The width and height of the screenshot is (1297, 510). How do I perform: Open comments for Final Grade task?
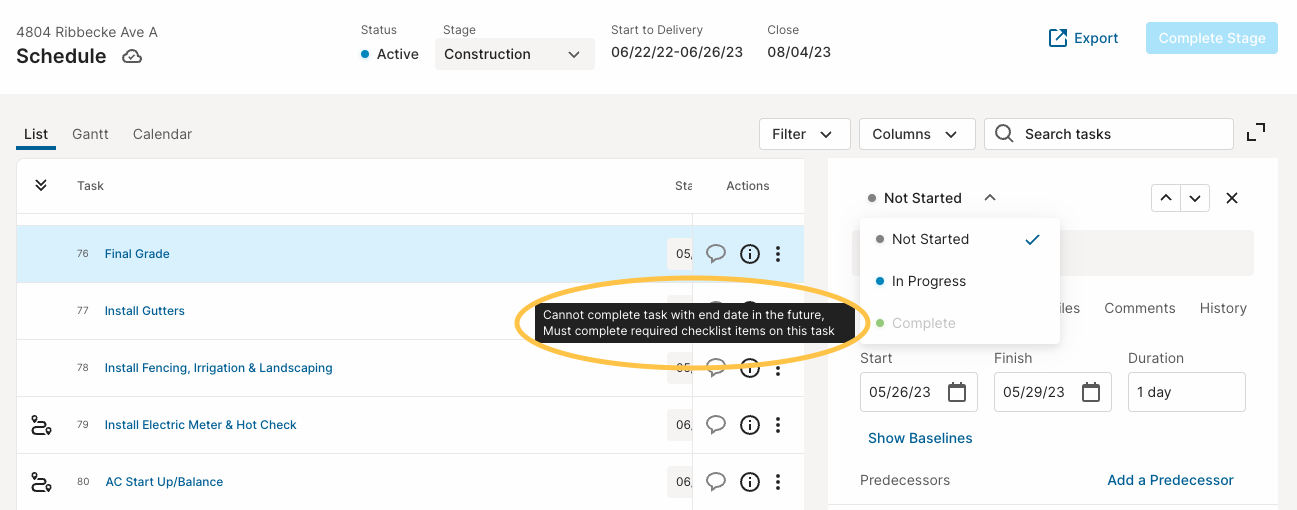pos(716,254)
